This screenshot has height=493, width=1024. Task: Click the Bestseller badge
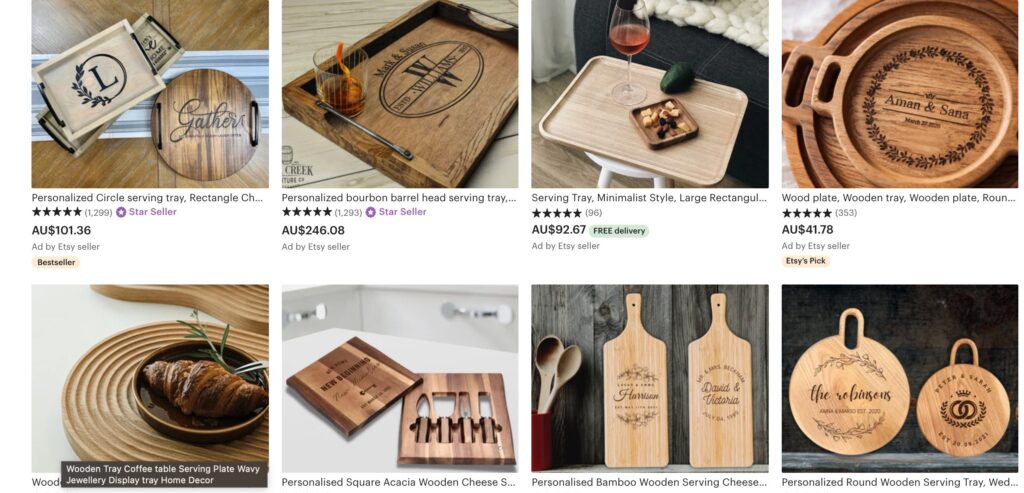point(56,262)
